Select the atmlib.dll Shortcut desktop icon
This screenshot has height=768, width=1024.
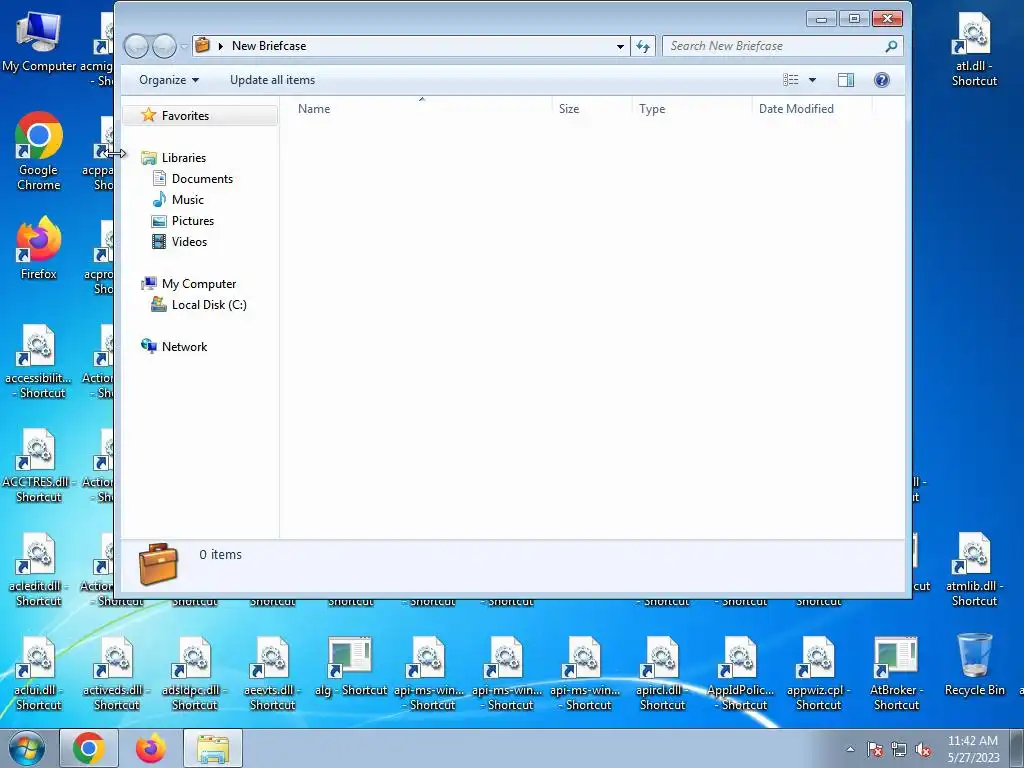click(974, 569)
